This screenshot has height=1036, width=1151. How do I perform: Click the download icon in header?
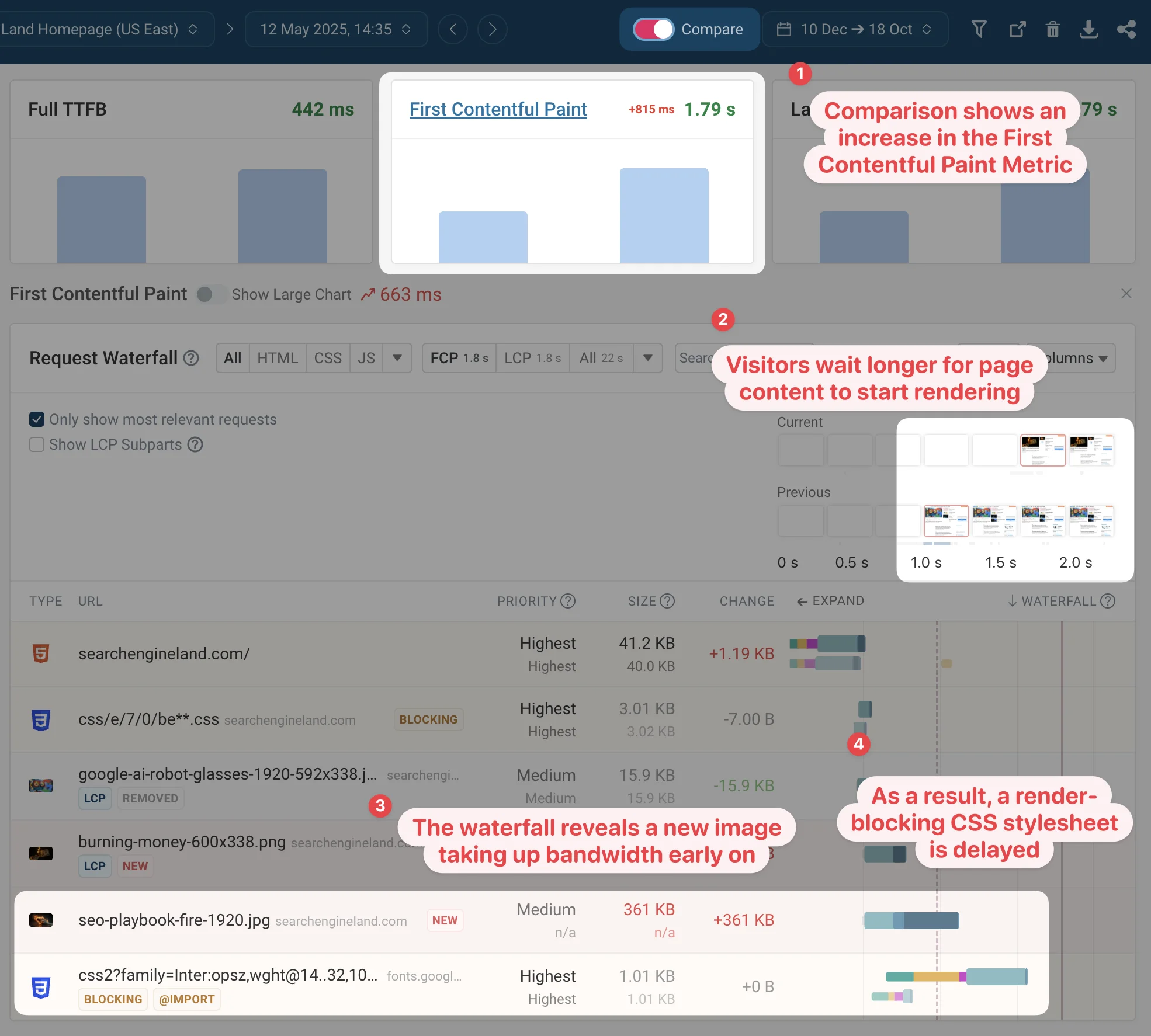1088,29
